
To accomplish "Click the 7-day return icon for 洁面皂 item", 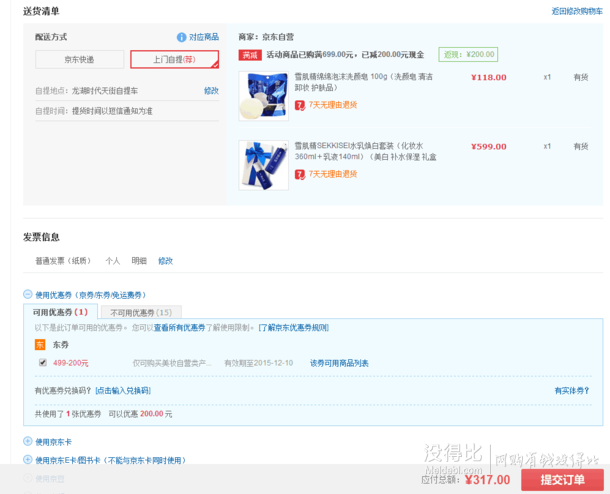I will (300, 105).
